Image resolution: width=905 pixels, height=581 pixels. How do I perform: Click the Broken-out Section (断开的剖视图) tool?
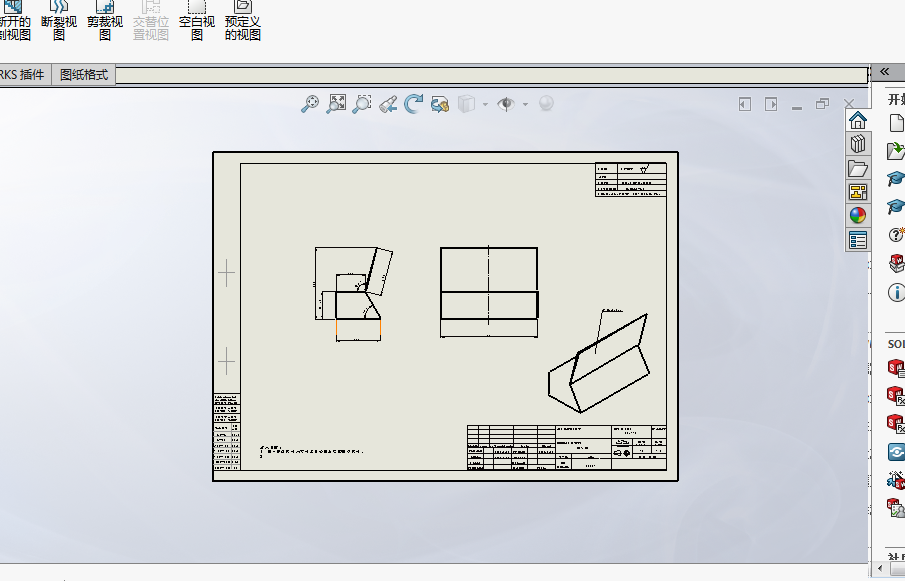coord(15,21)
